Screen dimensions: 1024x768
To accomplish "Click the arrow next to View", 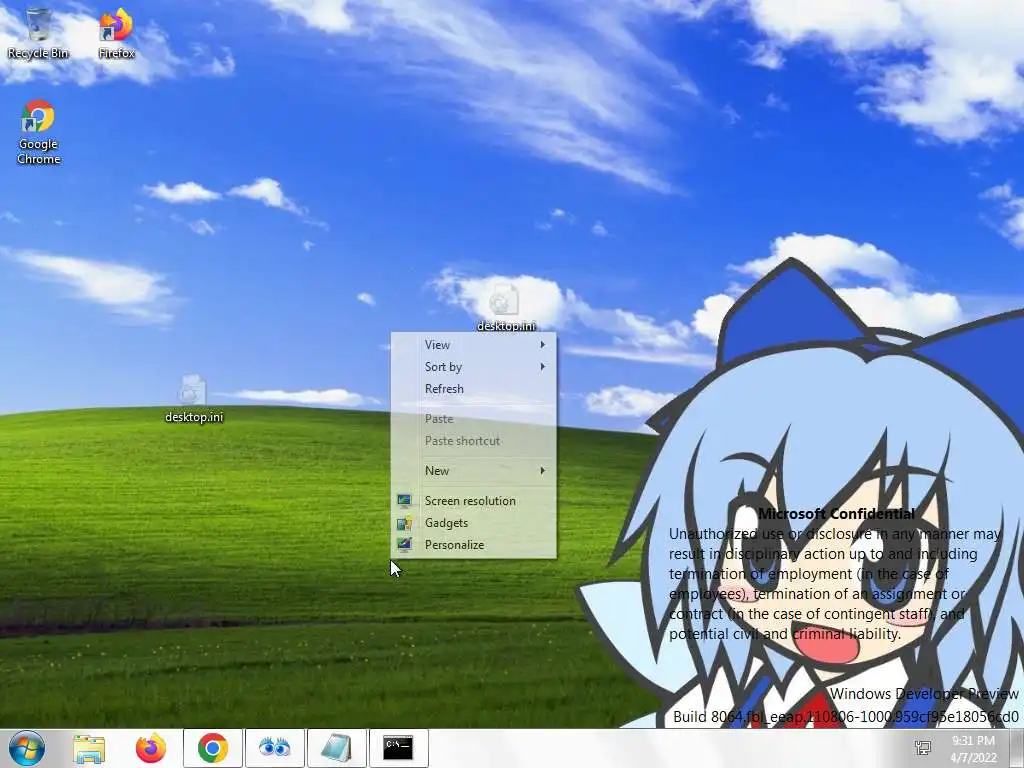I will 542,345.
